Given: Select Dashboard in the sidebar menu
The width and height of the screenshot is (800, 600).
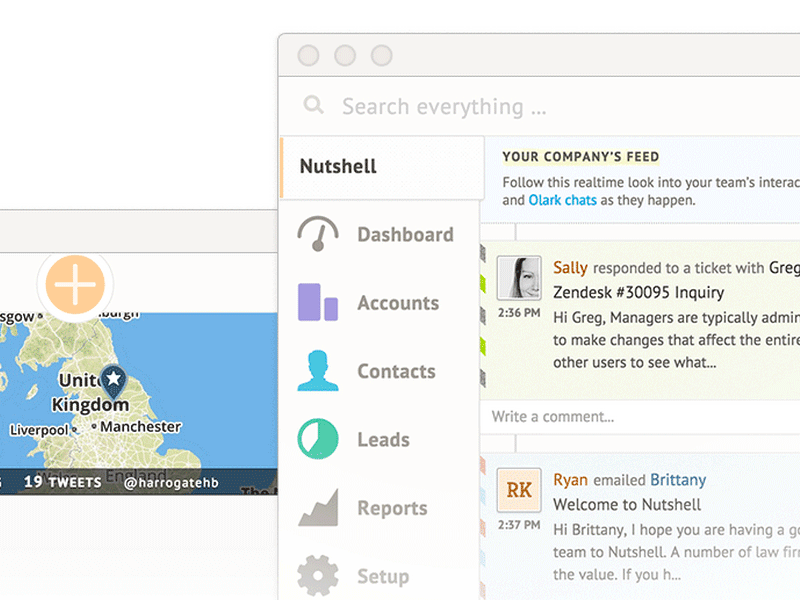Looking at the screenshot, I should (x=405, y=234).
